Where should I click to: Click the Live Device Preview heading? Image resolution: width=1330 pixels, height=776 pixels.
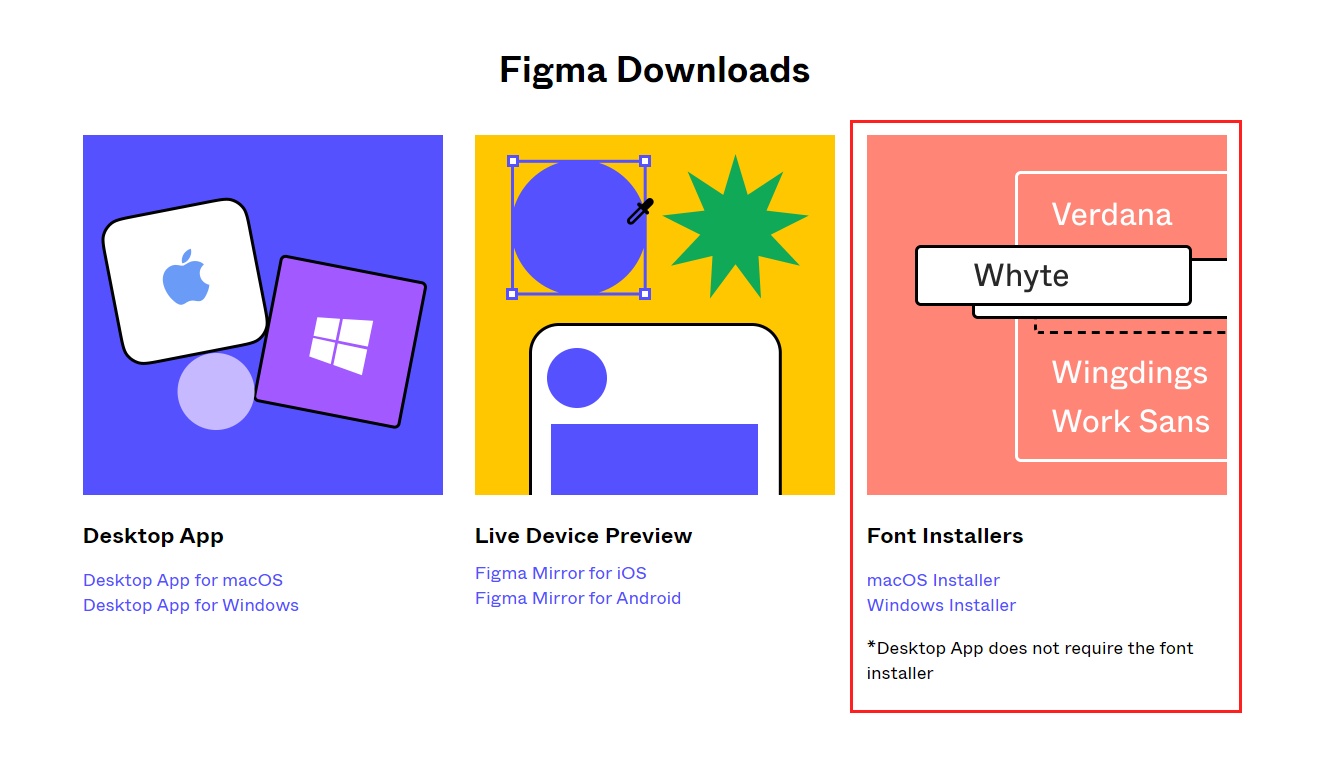pos(583,536)
